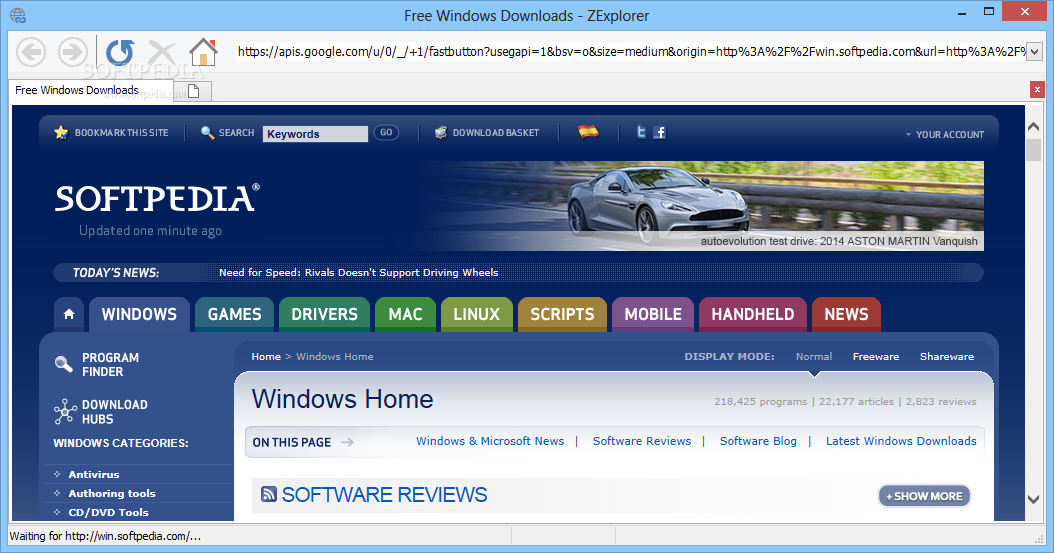Open a new tab with the blank page icon
This screenshot has height=553, width=1054.
pos(194,91)
